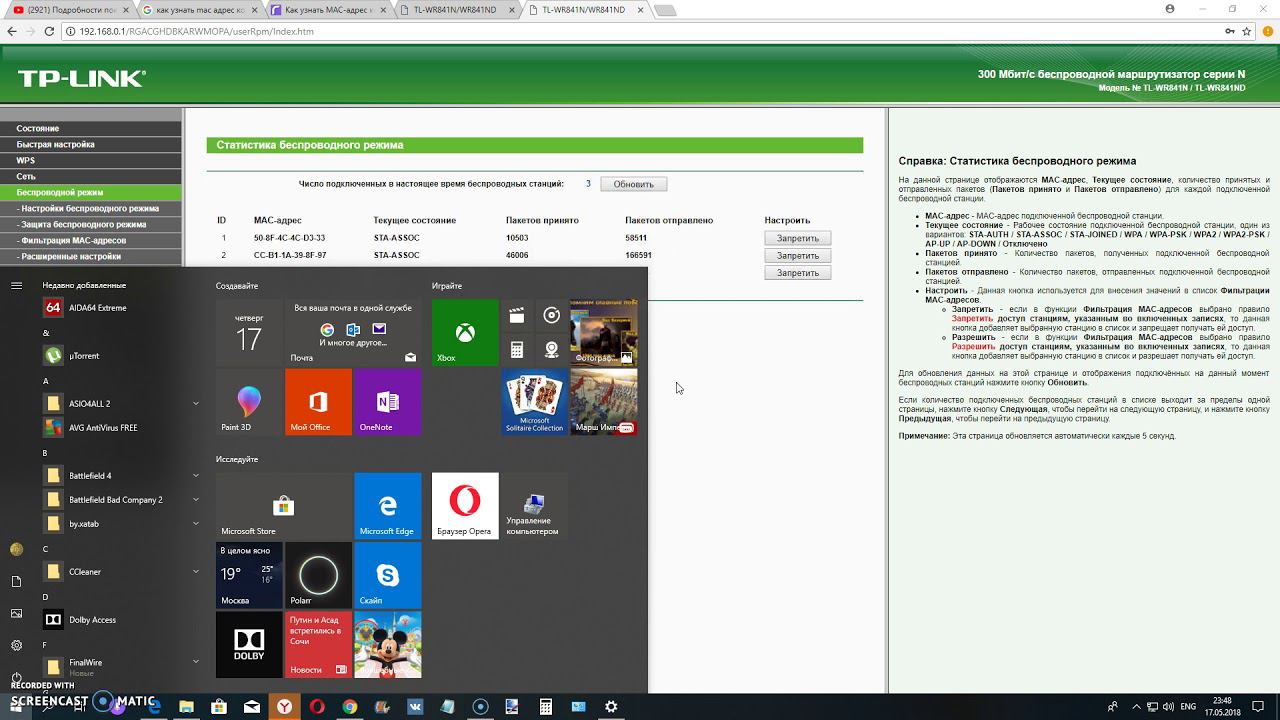Launch the Opera browser tile
1280x720 pixels.
coord(465,506)
